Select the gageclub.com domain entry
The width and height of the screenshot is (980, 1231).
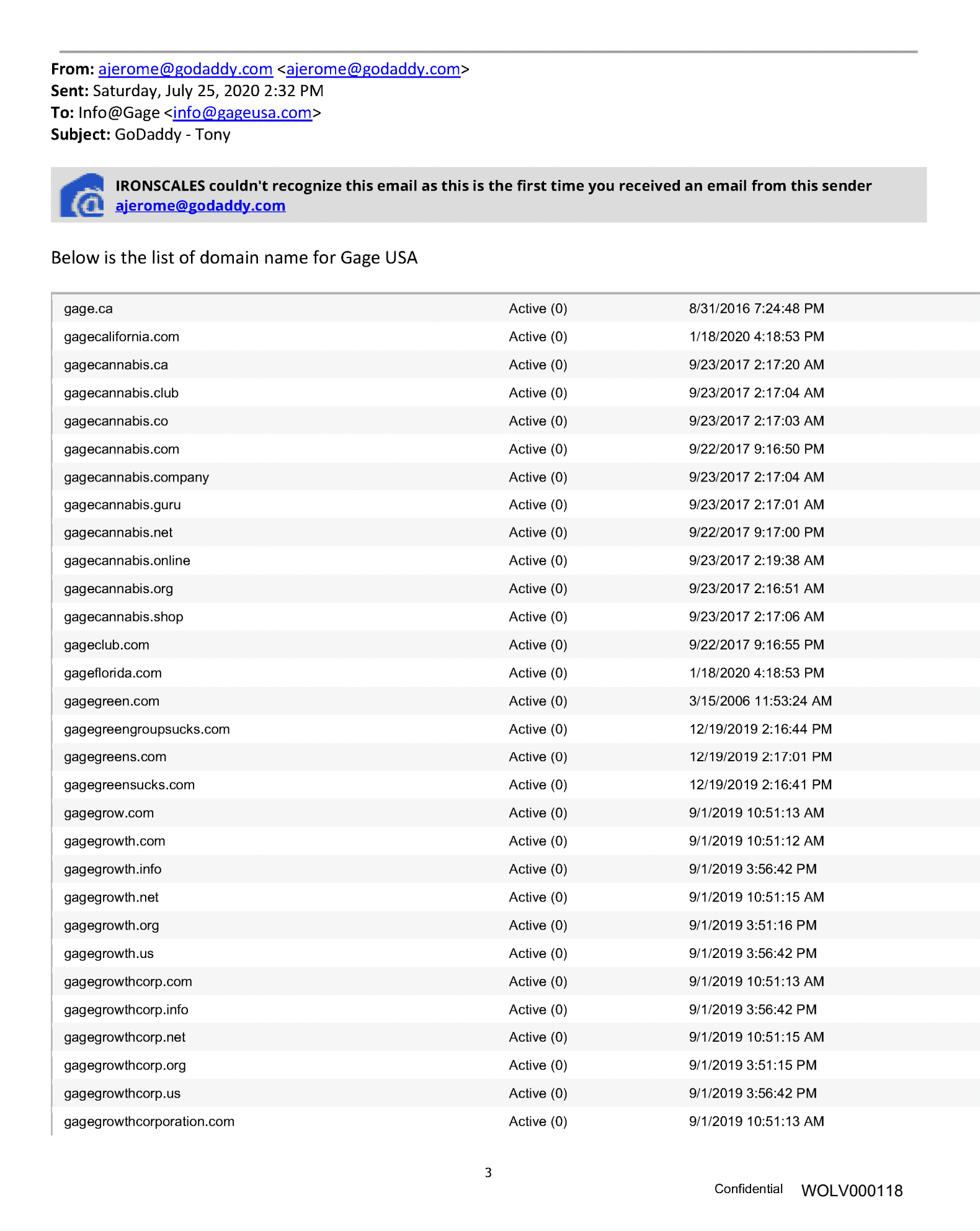[x=107, y=645]
